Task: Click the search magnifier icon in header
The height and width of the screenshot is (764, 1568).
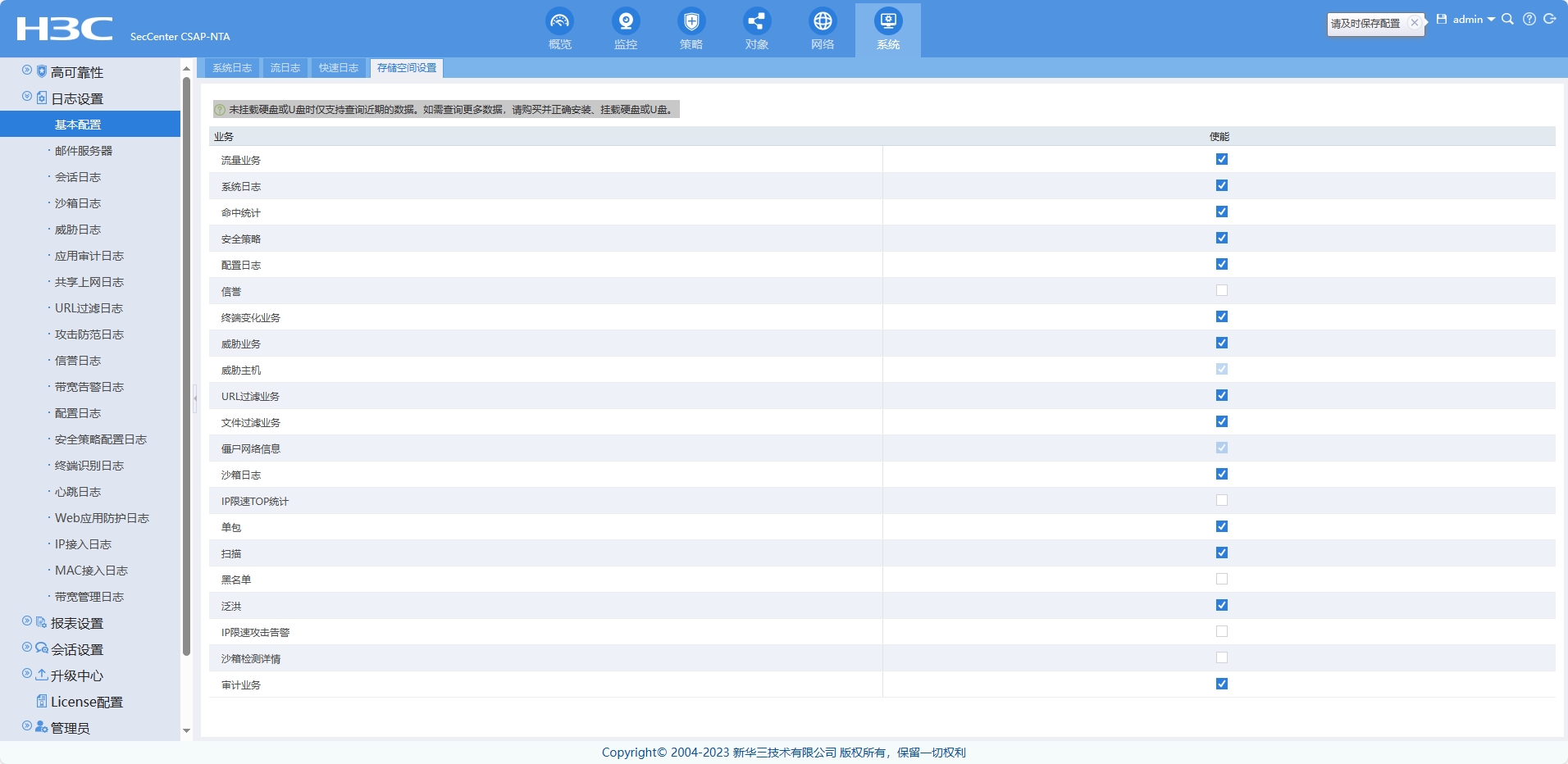Action: pyautogui.click(x=1507, y=19)
